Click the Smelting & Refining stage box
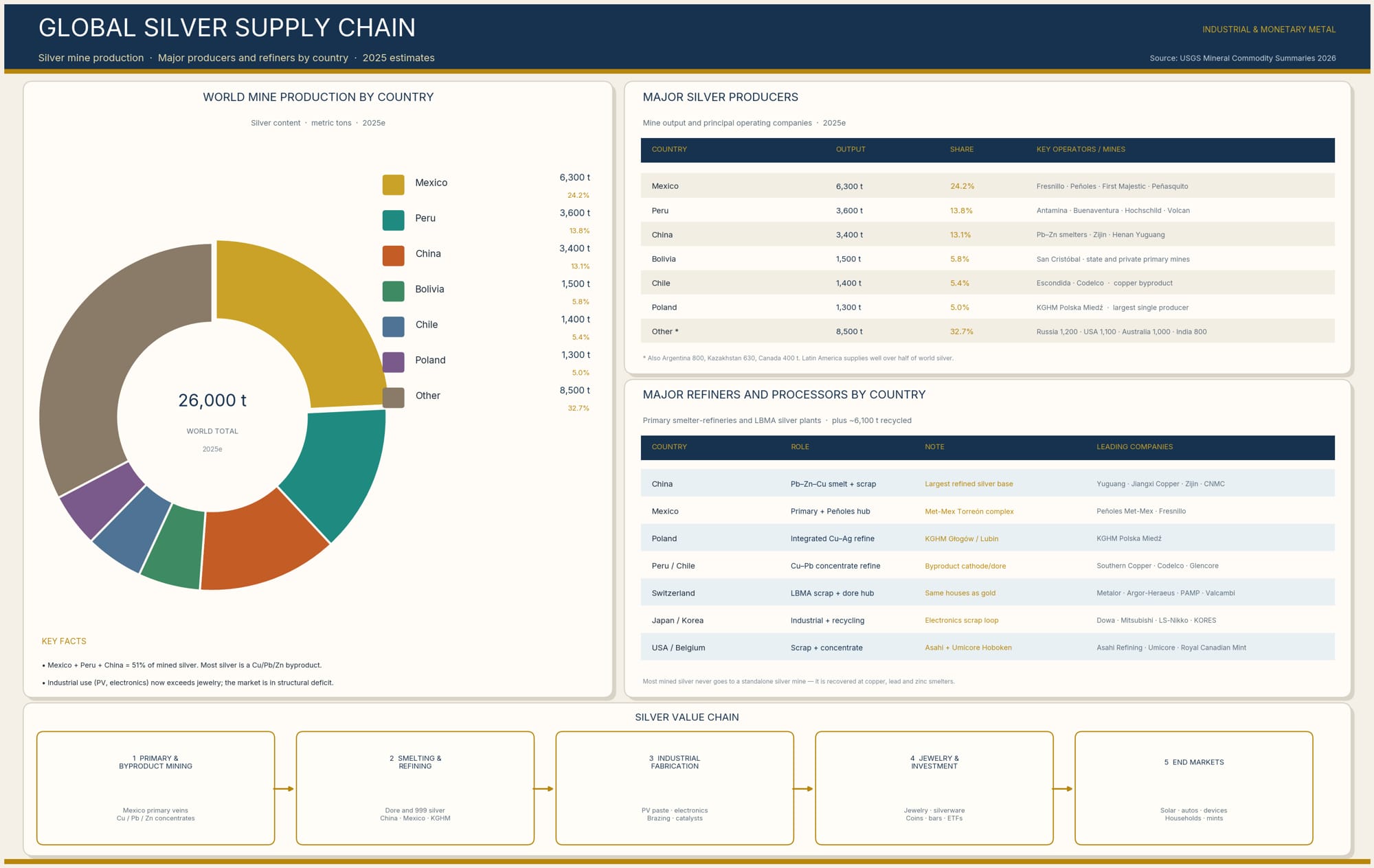 [415, 788]
